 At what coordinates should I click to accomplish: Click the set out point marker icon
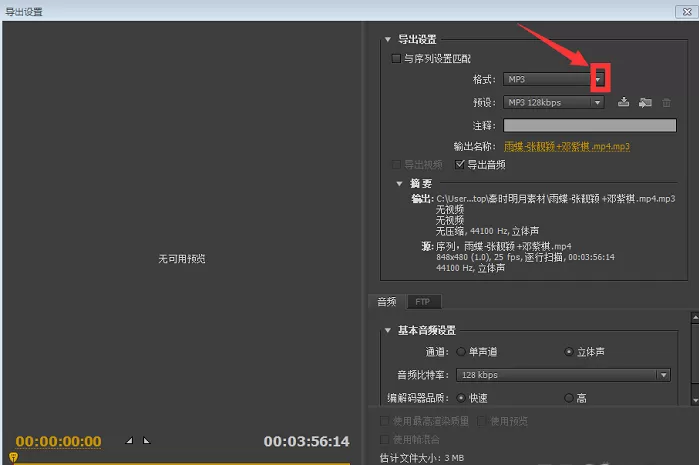146,440
